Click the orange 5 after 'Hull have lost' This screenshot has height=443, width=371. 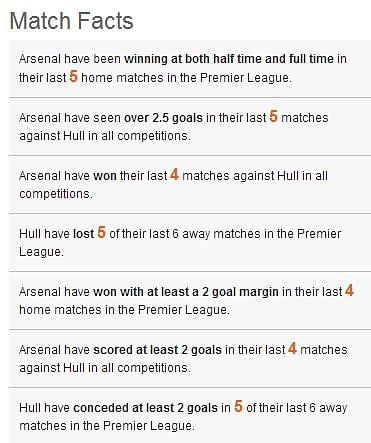point(101,232)
